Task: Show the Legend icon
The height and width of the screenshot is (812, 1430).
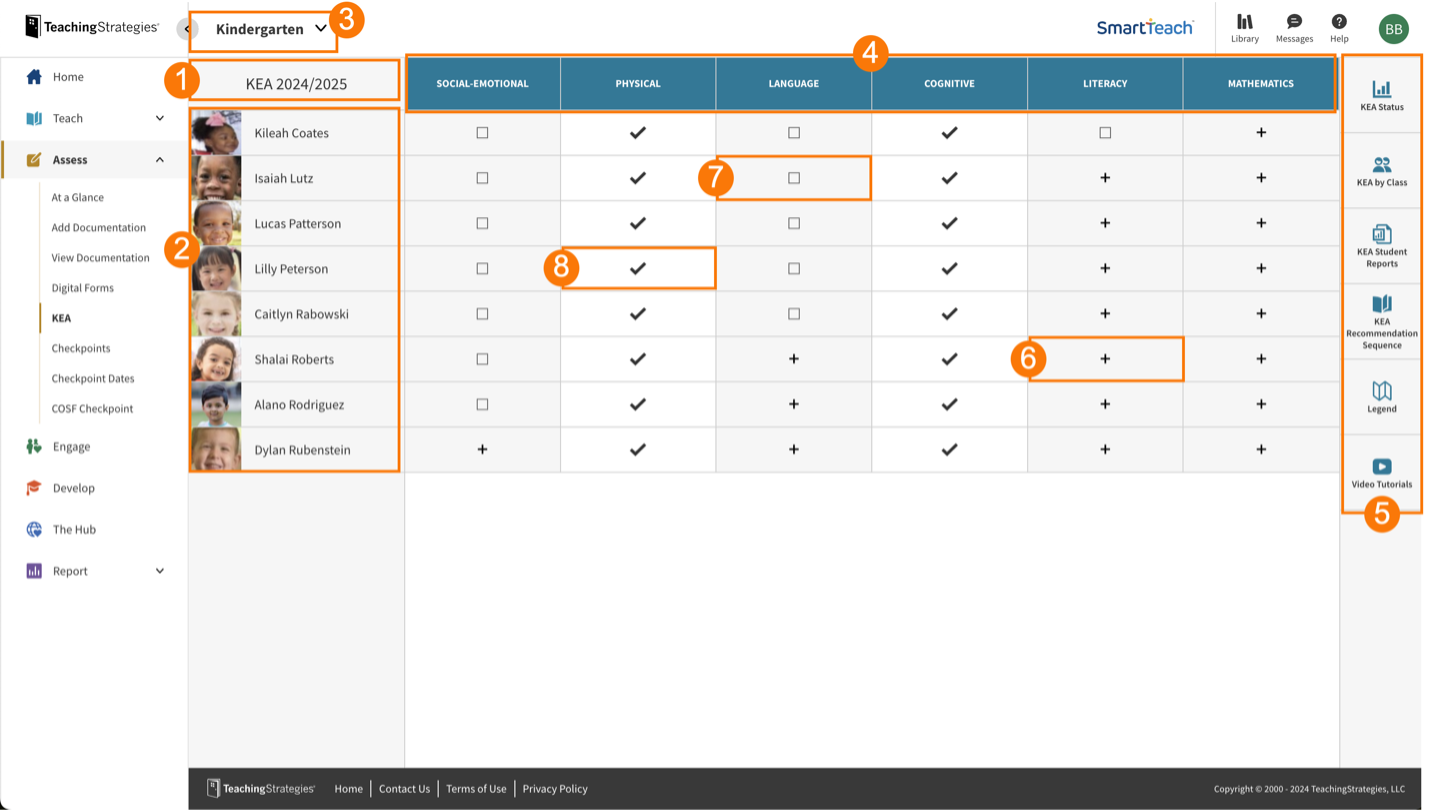Action: click(x=1381, y=391)
